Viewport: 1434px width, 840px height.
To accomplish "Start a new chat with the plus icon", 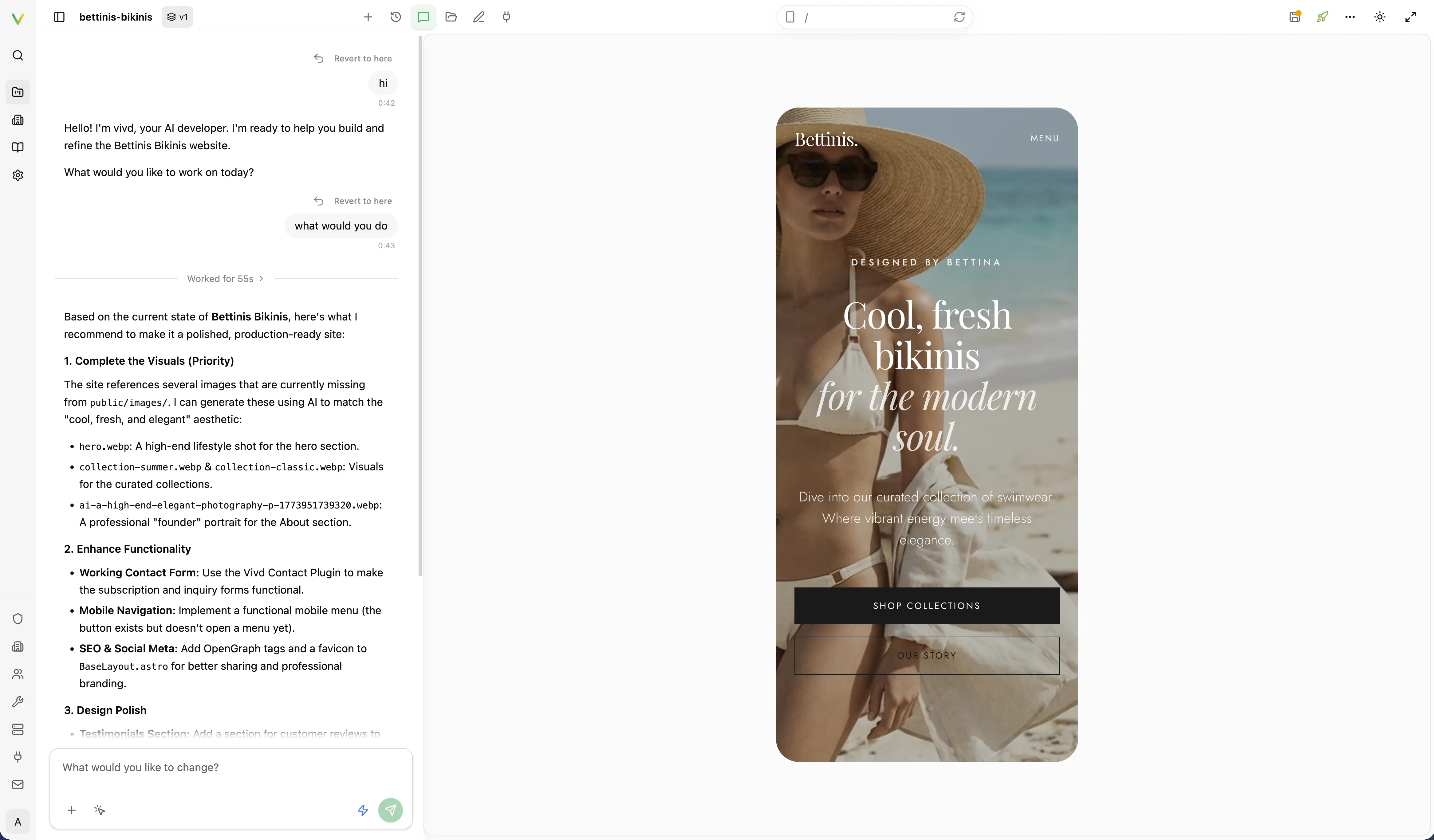I will (368, 17).
